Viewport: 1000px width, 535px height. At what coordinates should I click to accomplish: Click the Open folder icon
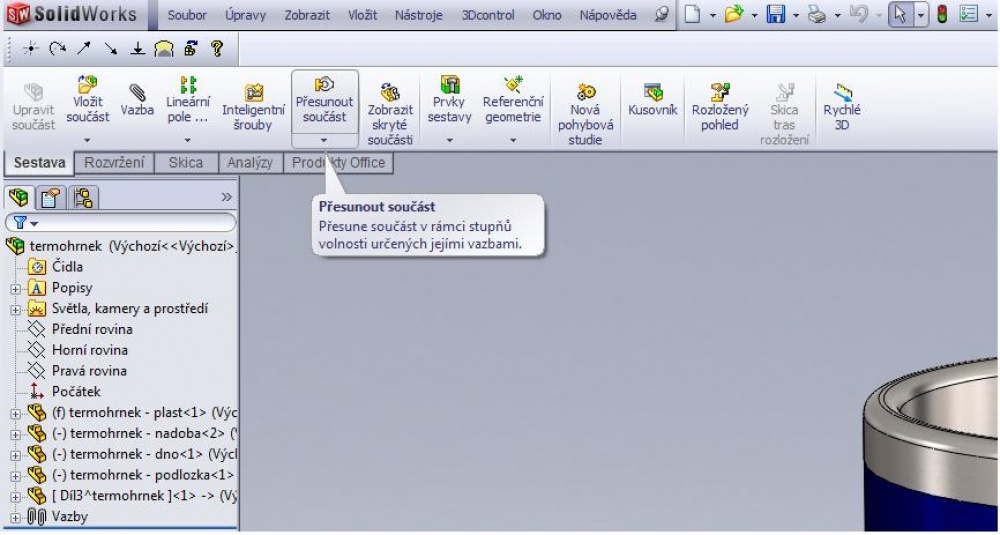tap(734, 14)
